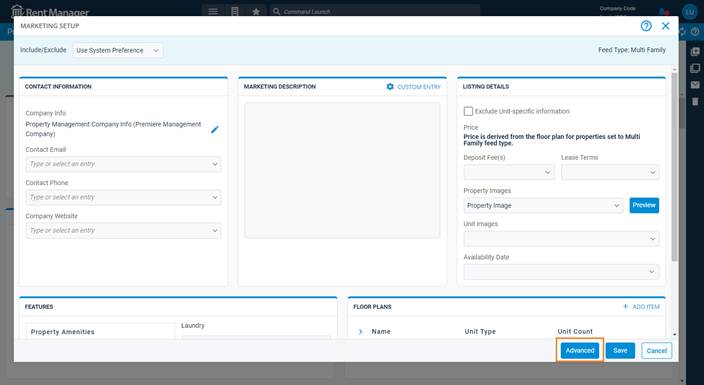Viewport: 704px width, 385px height.
Task: Open the Deposit Fee(s) dropdown
Action: pyautogui.click(x=509, y=172)
